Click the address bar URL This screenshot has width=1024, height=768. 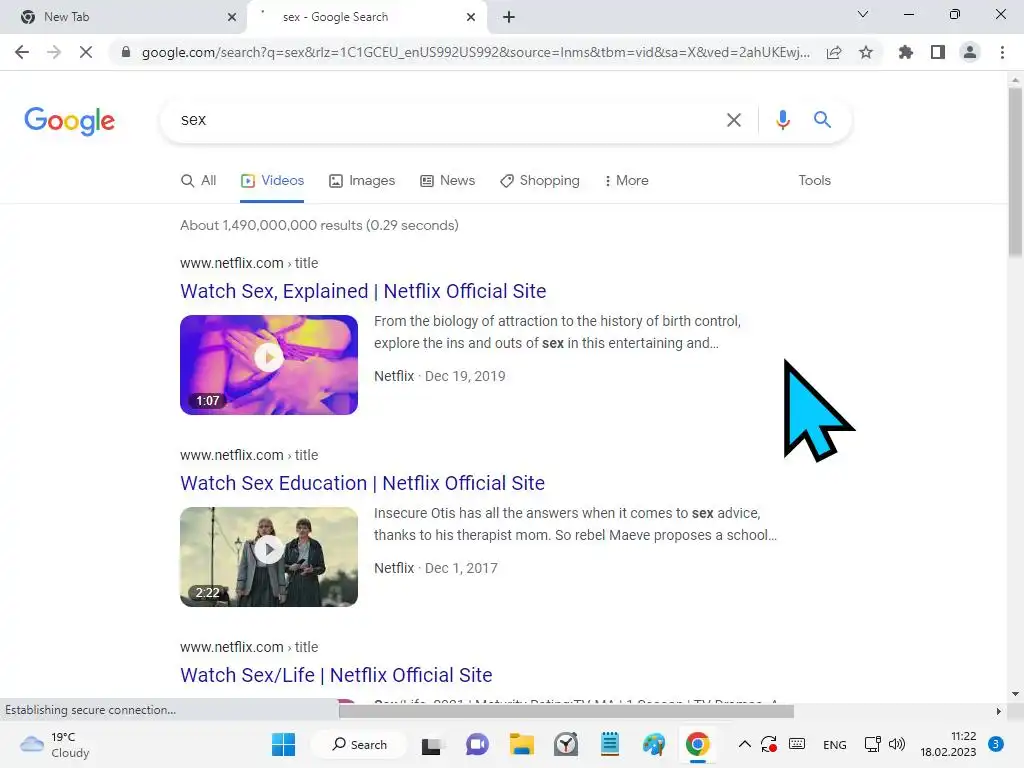click(x=475, y=52)
